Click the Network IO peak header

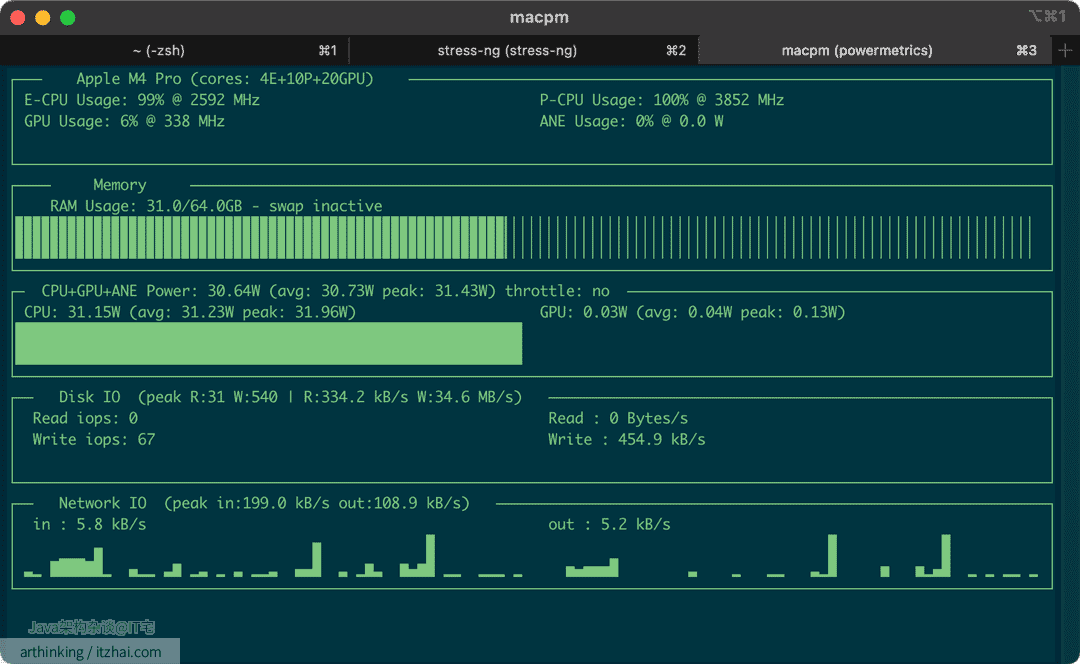(x=264, y=503)
